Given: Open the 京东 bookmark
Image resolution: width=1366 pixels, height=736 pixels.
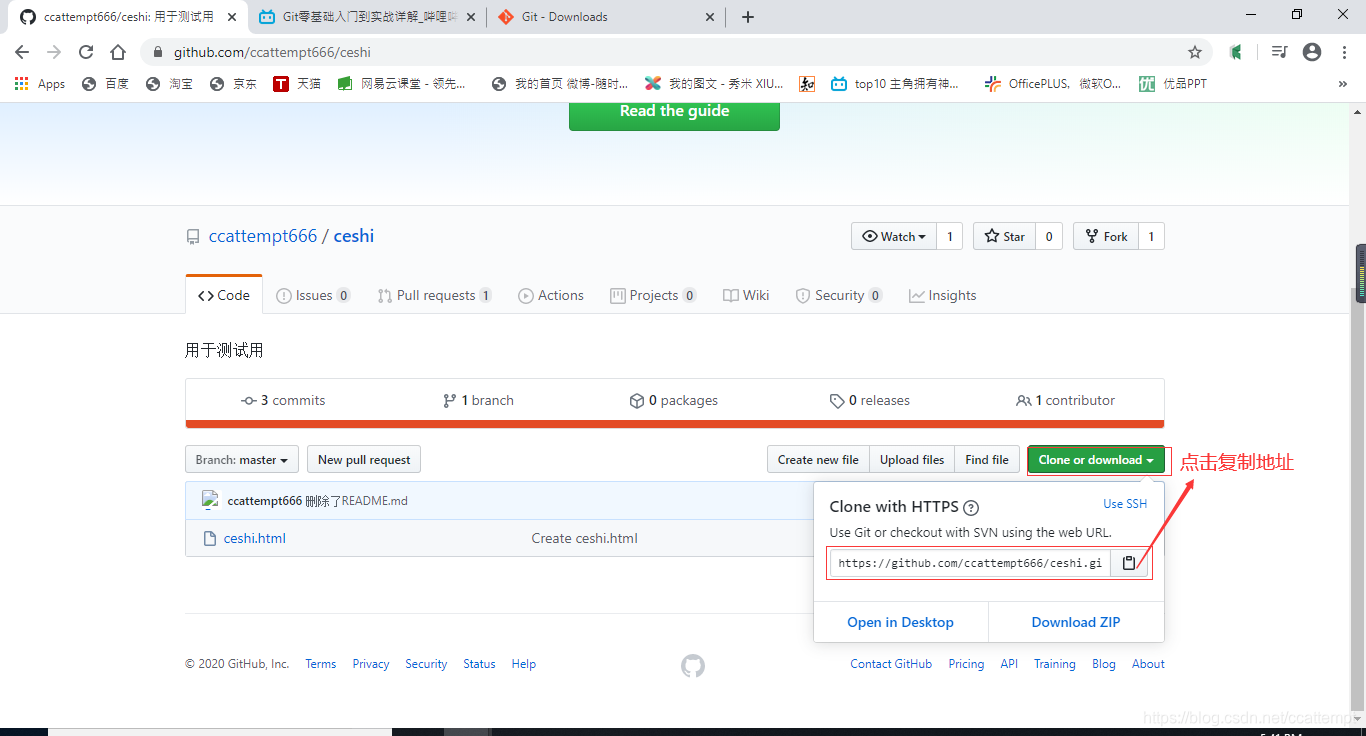Looking at the screenshot, I should coord(233,84).
